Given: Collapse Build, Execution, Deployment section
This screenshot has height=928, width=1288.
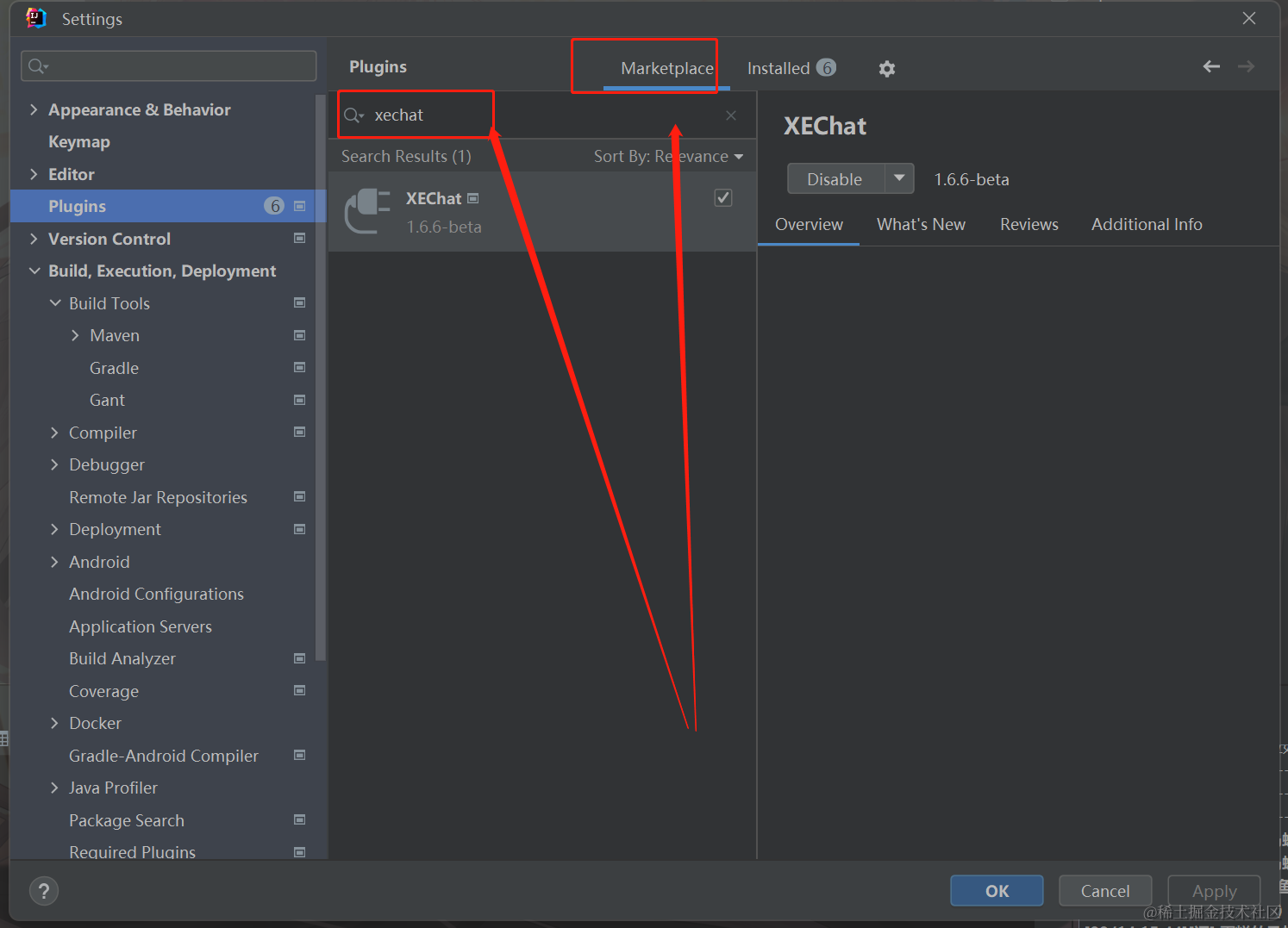Looking at the screenshot, I should tap(34, 271).
